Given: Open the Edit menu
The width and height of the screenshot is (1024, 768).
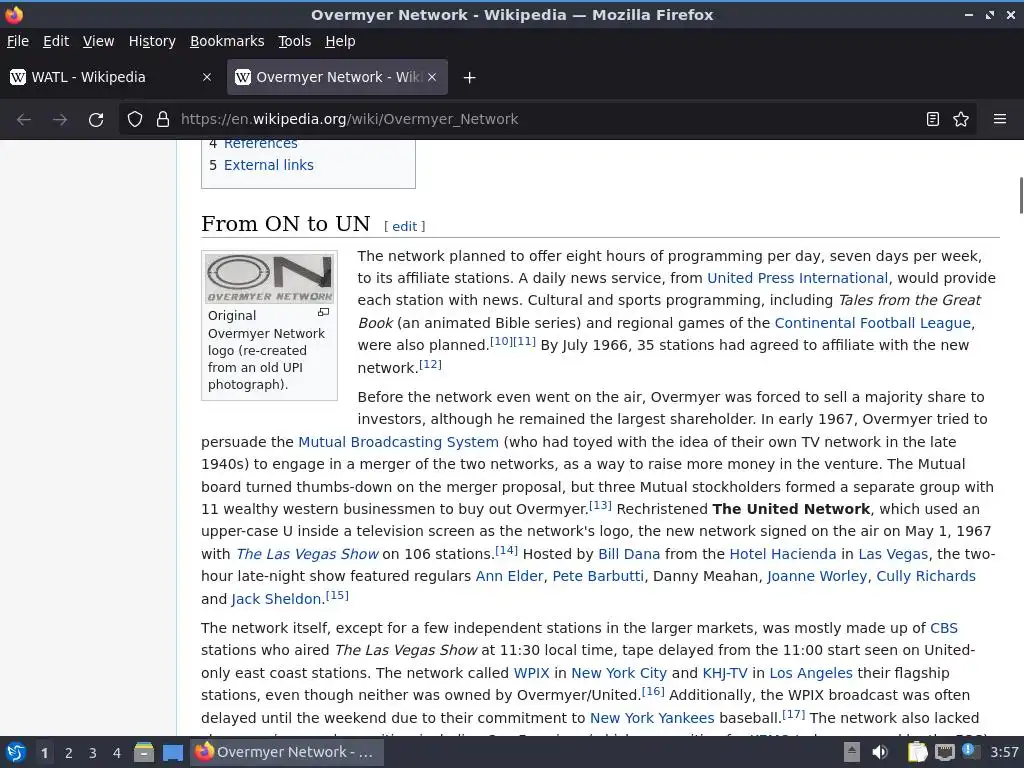Looking at the screenshot, I should pyautogui.click(x=56, y=41).
